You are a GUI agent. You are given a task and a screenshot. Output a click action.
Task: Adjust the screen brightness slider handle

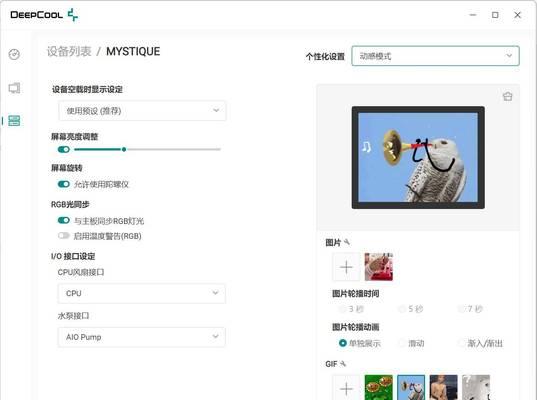tap(124, 149)
